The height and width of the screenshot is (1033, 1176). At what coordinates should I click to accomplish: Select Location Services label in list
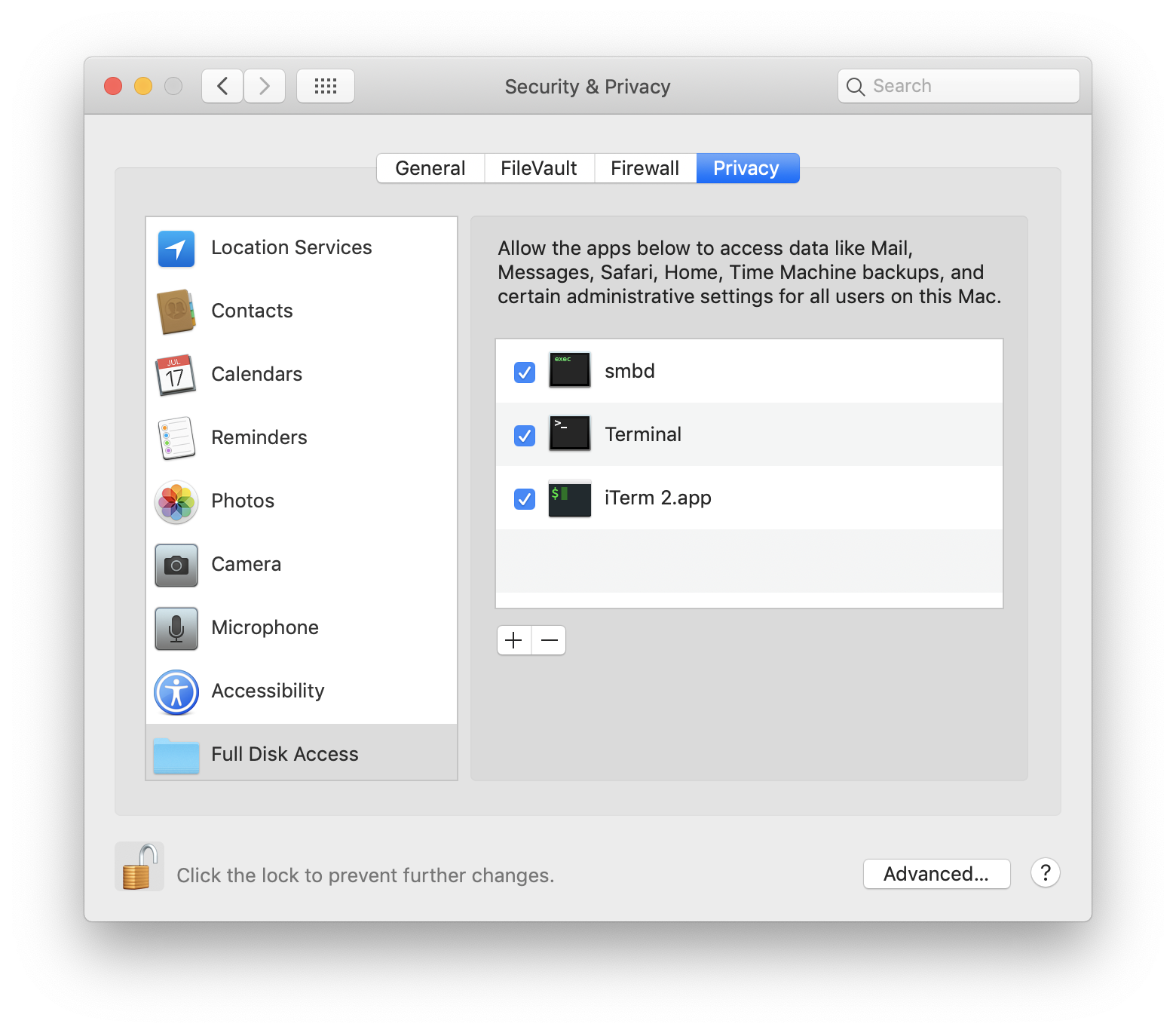292,247
